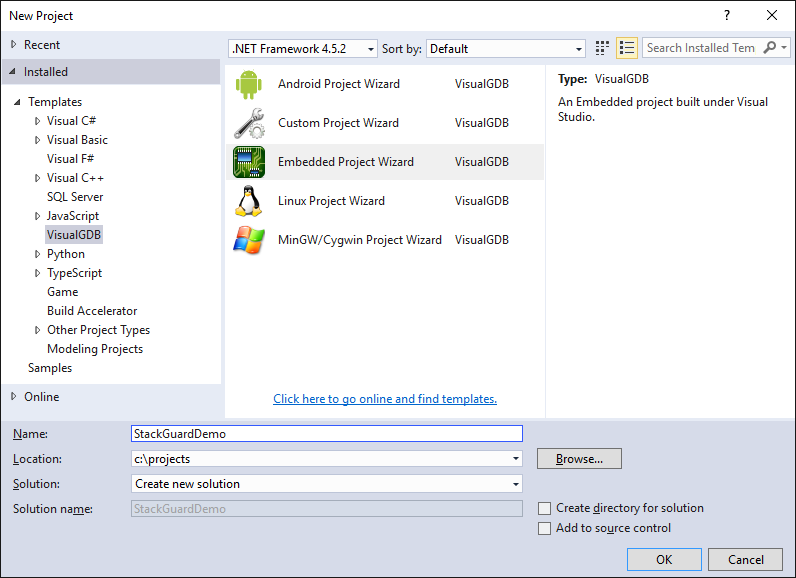The height and width of the screenshot is (578, 796).
Task: Select the 'Custom Project Wizard' template name
Action: [338, 123]
